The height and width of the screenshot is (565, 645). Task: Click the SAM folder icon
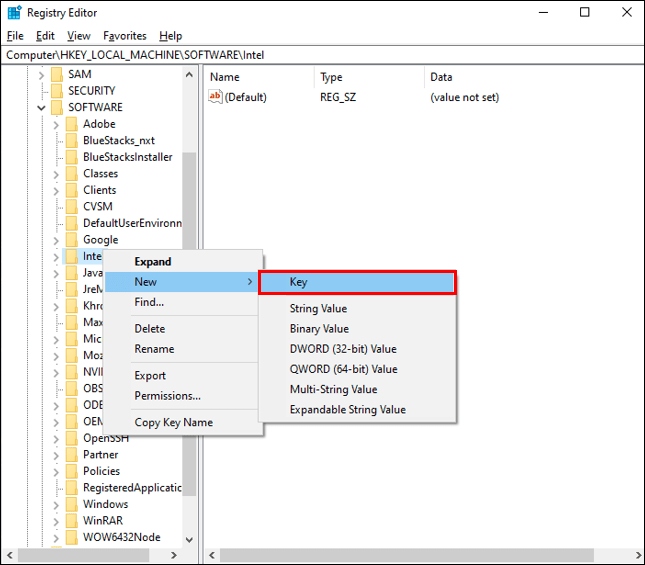point(57,74)
